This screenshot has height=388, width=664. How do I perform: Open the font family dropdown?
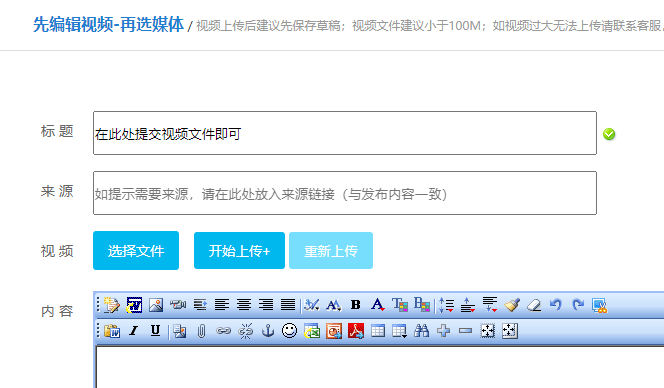312,305
